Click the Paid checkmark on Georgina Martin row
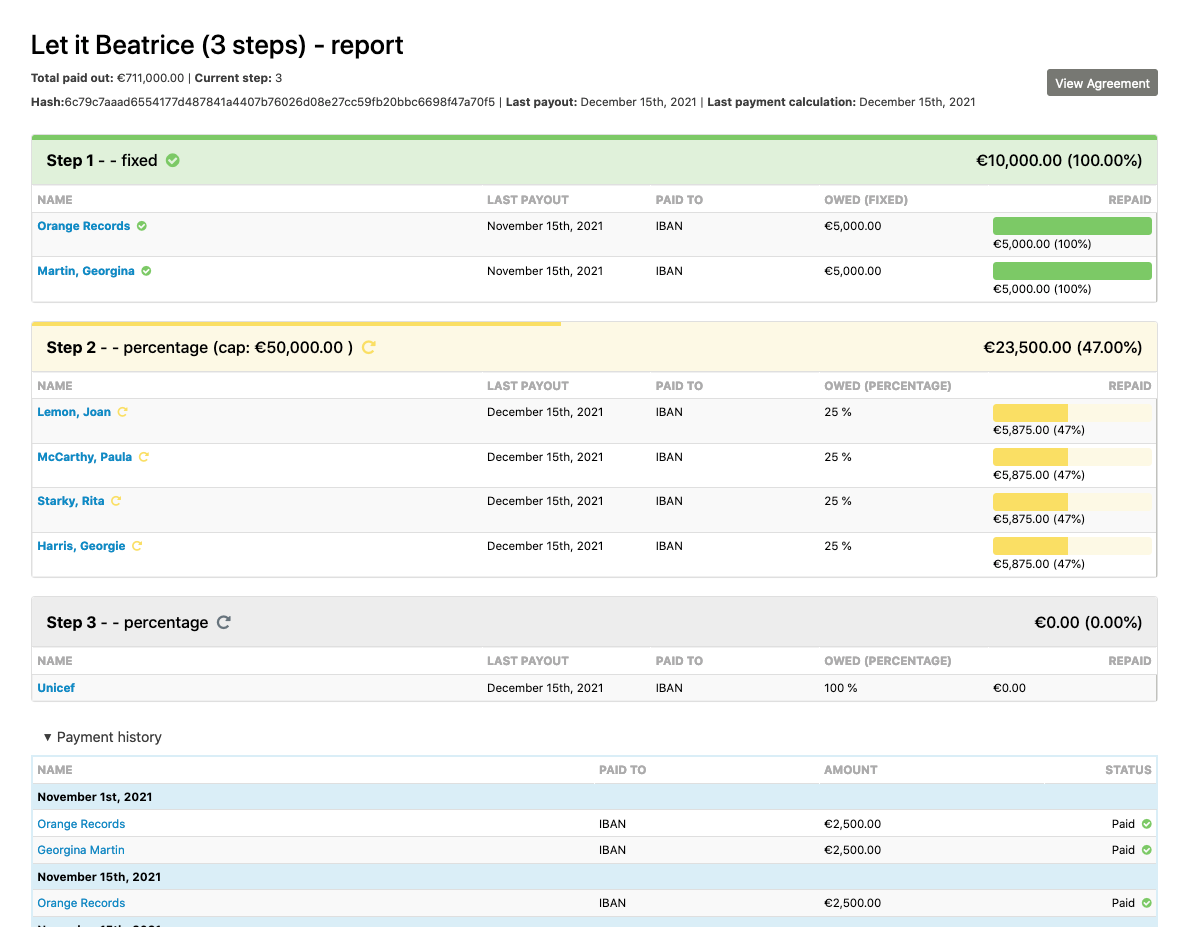 click(1145, 849)
